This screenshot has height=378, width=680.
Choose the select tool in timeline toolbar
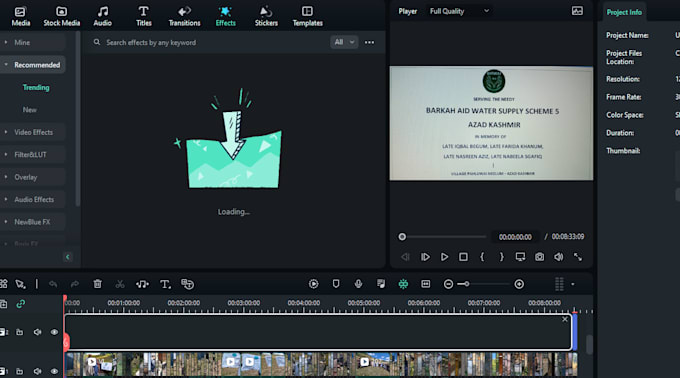[x=20, y=284]
